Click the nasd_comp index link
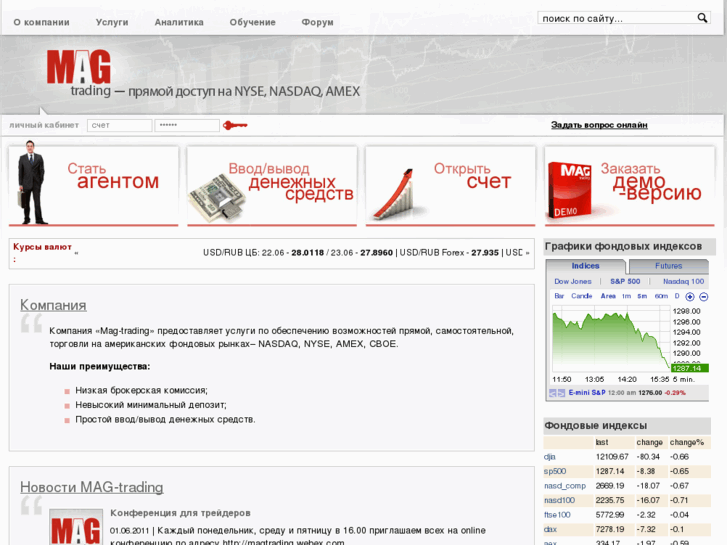Image resolution: width=727 pixels, height=545 pixels. [x=565, y=486]
